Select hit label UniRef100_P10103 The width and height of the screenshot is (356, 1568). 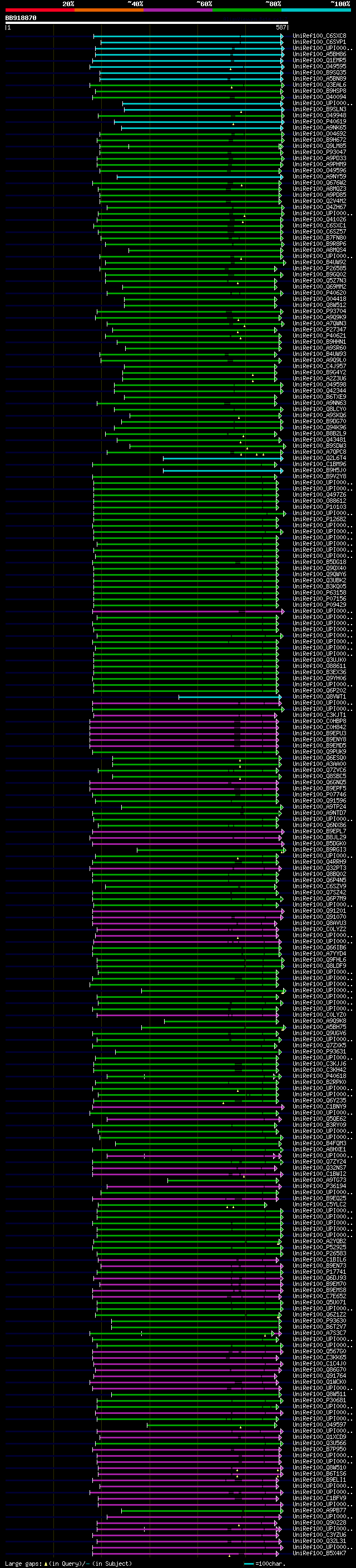click(319, 507)
